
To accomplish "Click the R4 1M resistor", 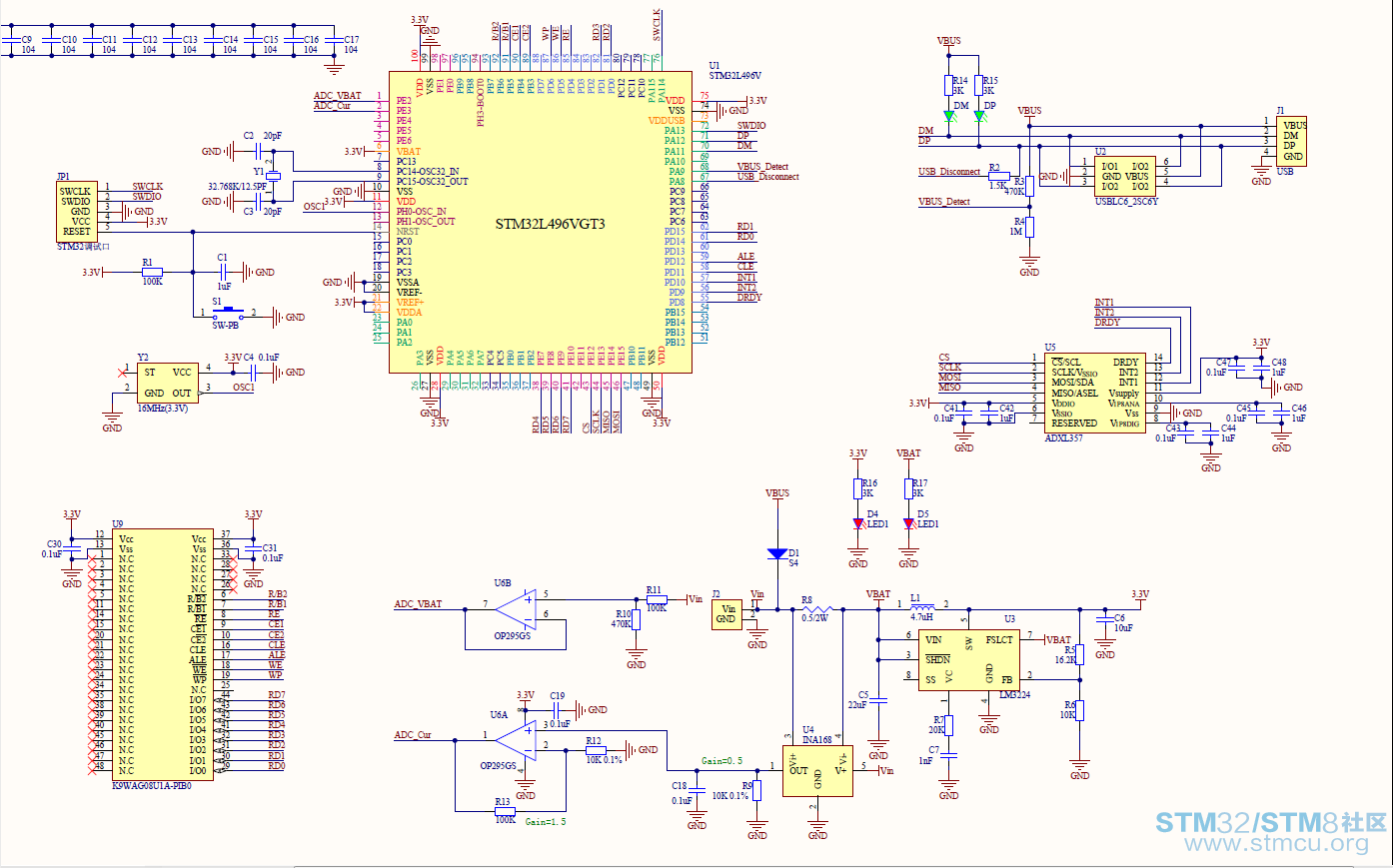I will [x=1029, y=227].
